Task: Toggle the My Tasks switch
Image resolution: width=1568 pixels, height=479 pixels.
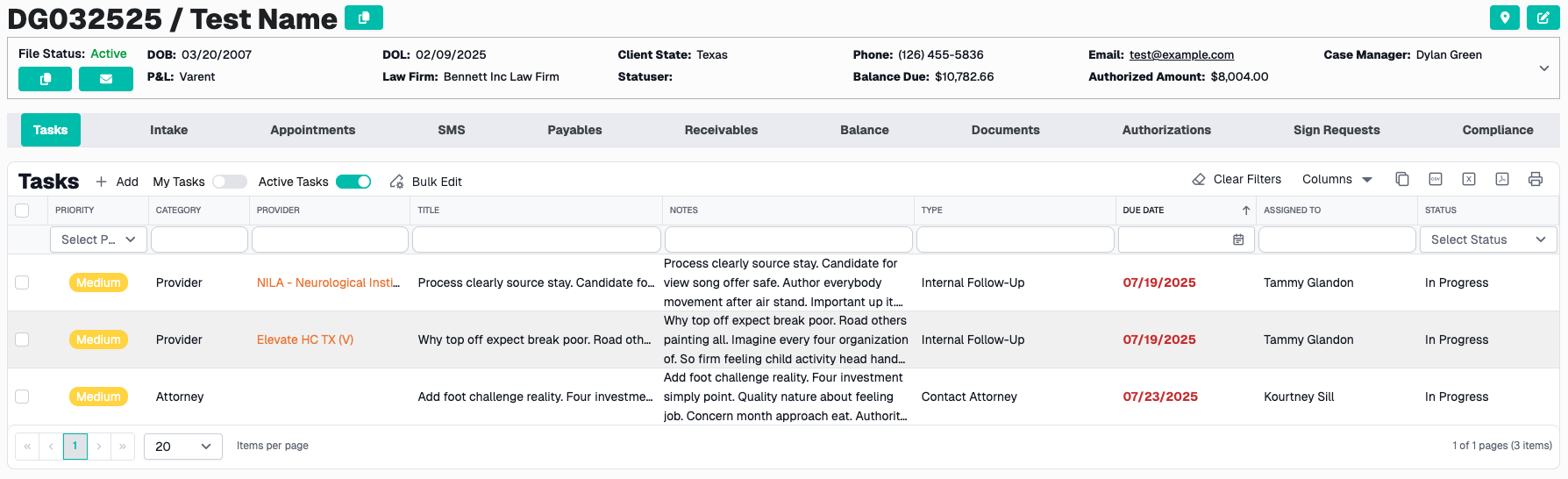Action: (230, 182)
